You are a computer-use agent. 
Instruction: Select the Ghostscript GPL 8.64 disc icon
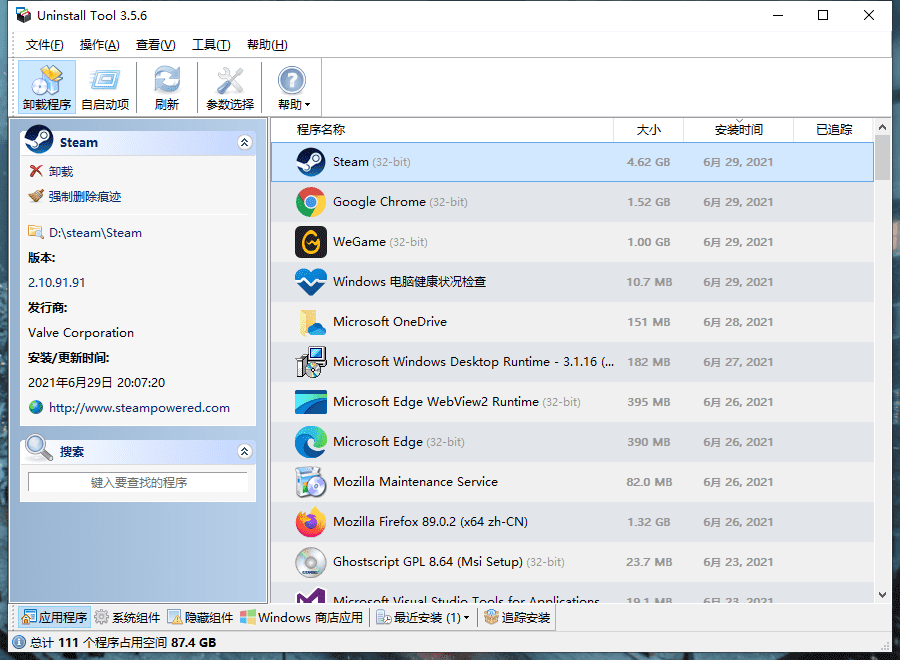(311, 562)
